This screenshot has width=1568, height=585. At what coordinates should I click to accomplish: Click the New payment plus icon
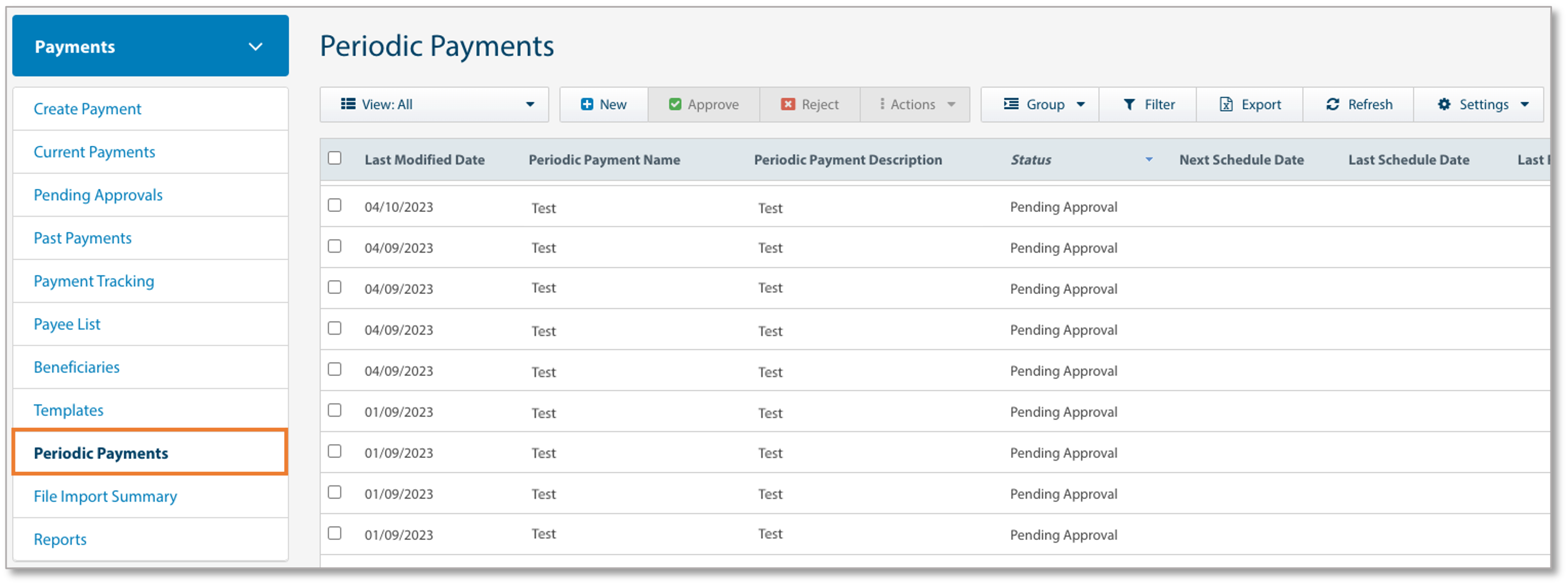(x=586, y=104)
